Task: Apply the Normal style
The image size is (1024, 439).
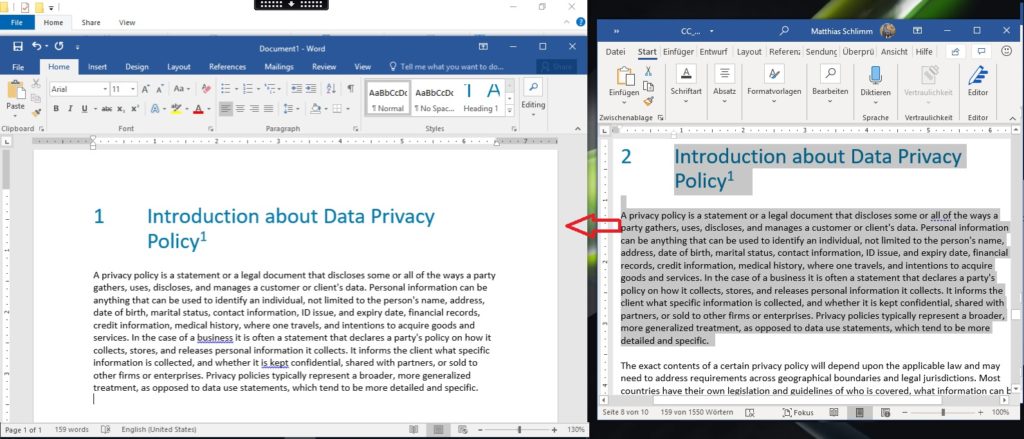Action: [x=388, y=97]
